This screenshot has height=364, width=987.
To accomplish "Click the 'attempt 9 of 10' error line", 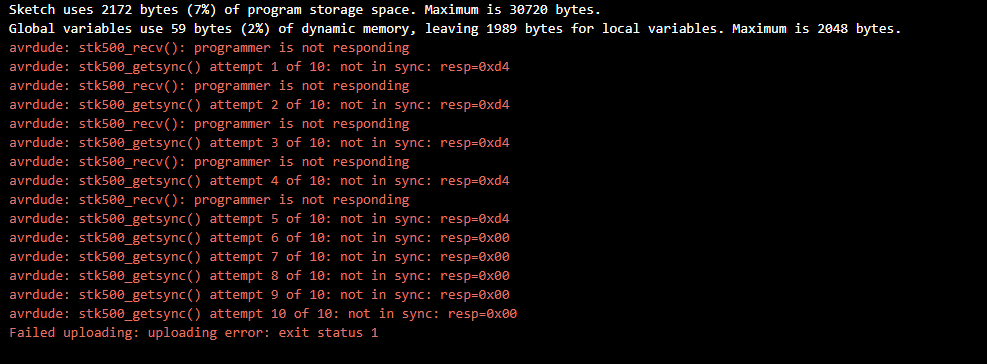I will [259, 295].
